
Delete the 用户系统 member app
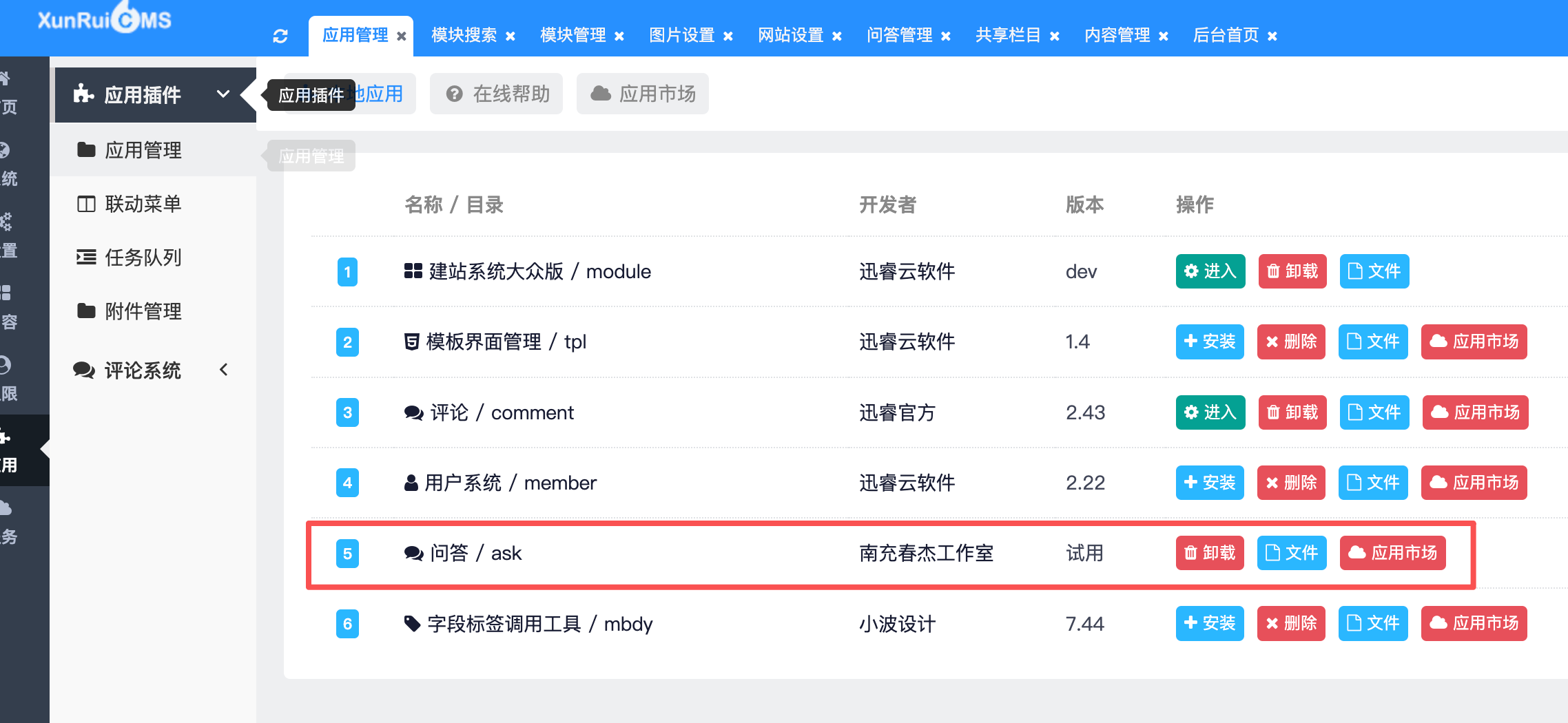click(1290, 483)
